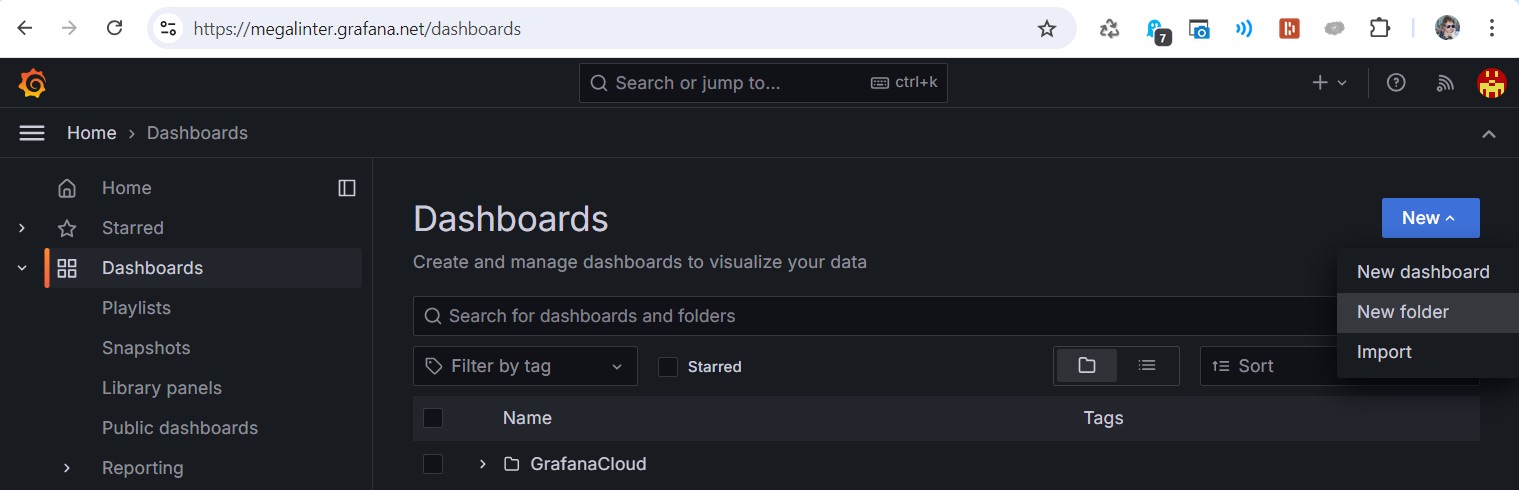Open the help question mark icon
Viewport: 1519px width, 490px height.
click(1396, 83)
